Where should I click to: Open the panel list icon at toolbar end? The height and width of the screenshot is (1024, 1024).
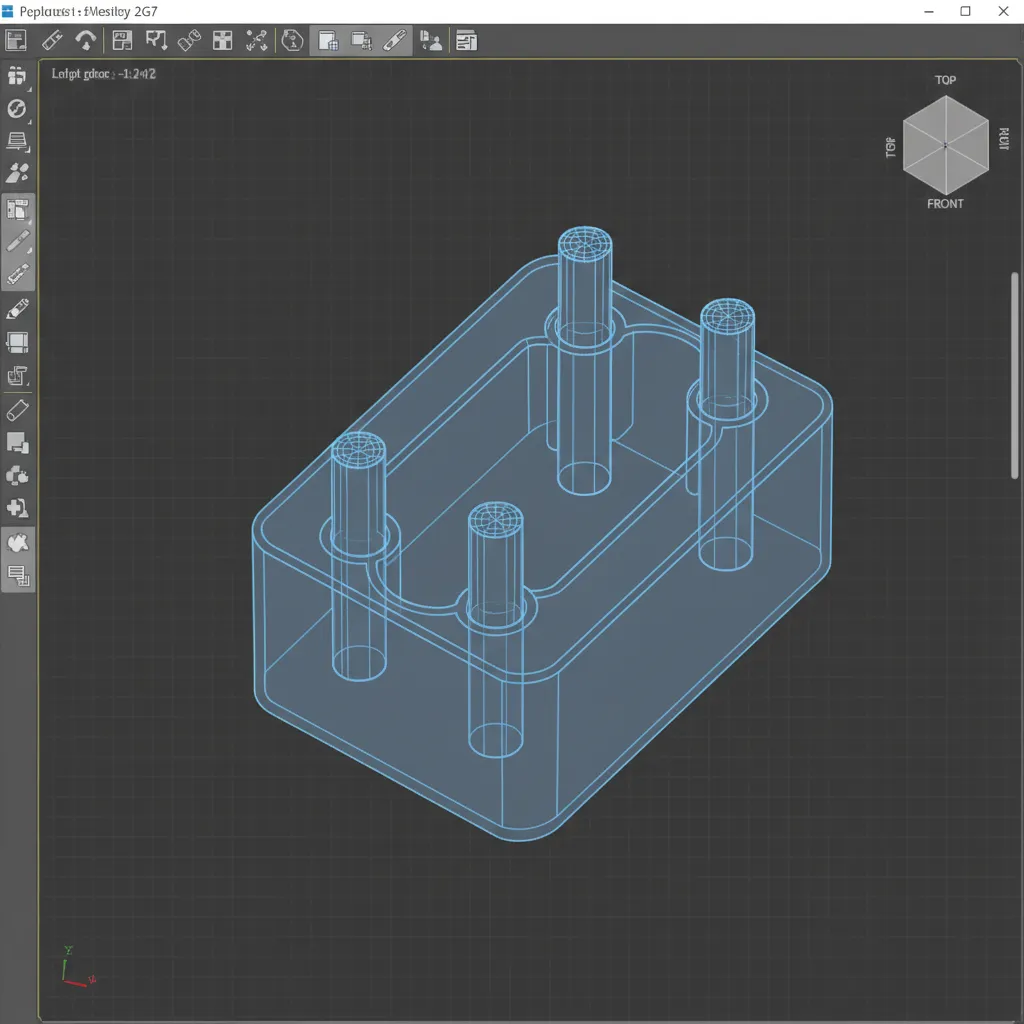click(x=466, y=40)
